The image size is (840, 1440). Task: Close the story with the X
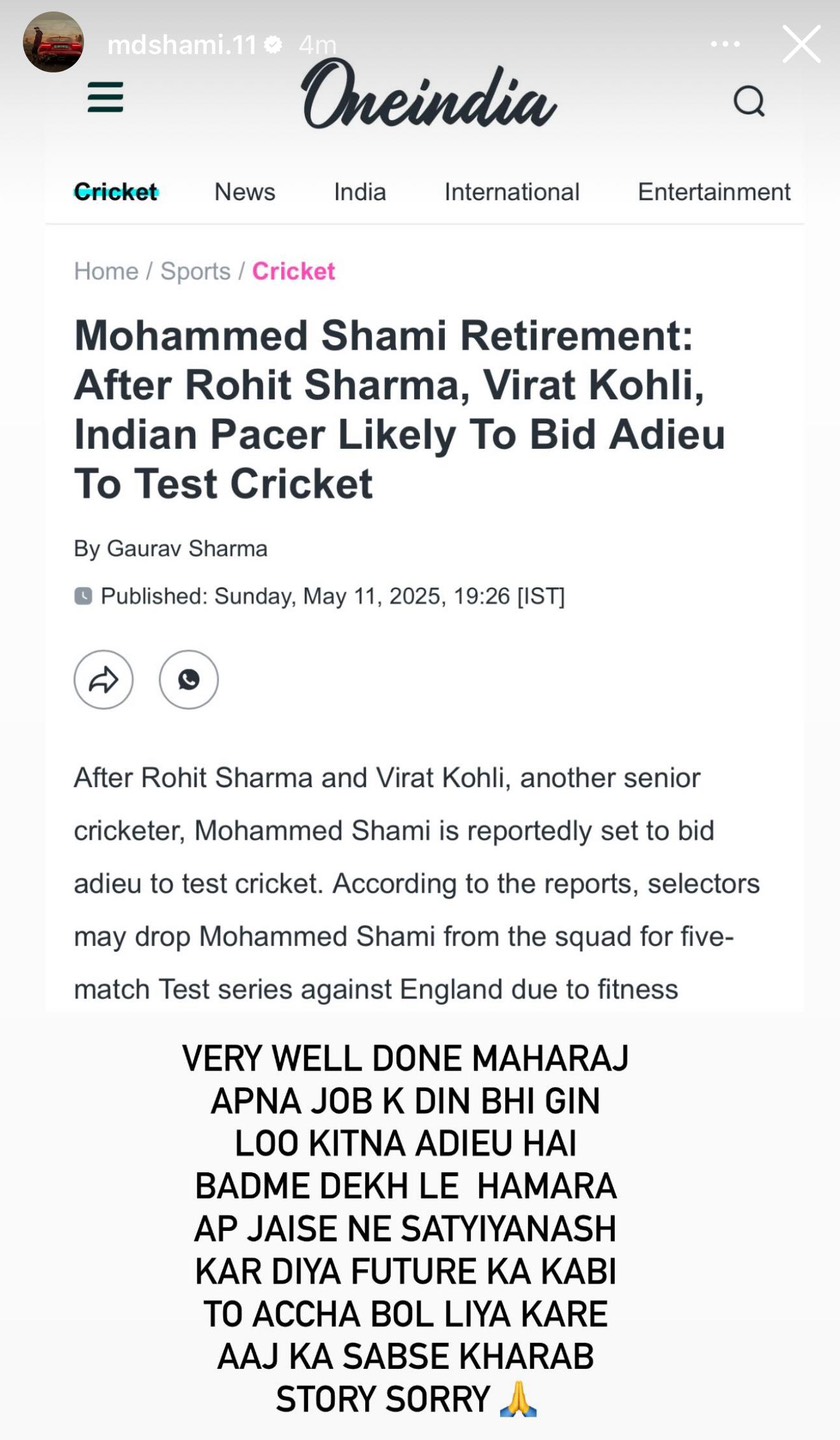pyautogui.click(x=800, y=44)
